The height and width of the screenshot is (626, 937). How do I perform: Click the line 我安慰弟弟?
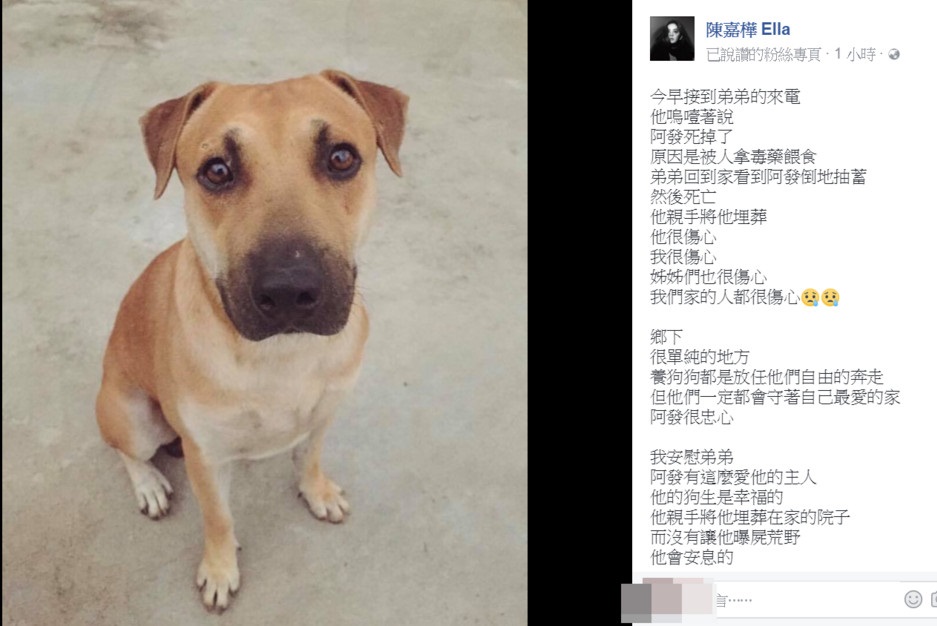click(691, 457)
